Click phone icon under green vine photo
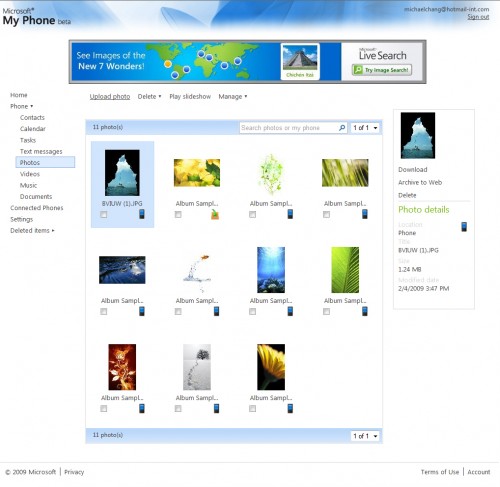This screenshot has height=487, width=500. coord(290,214)
